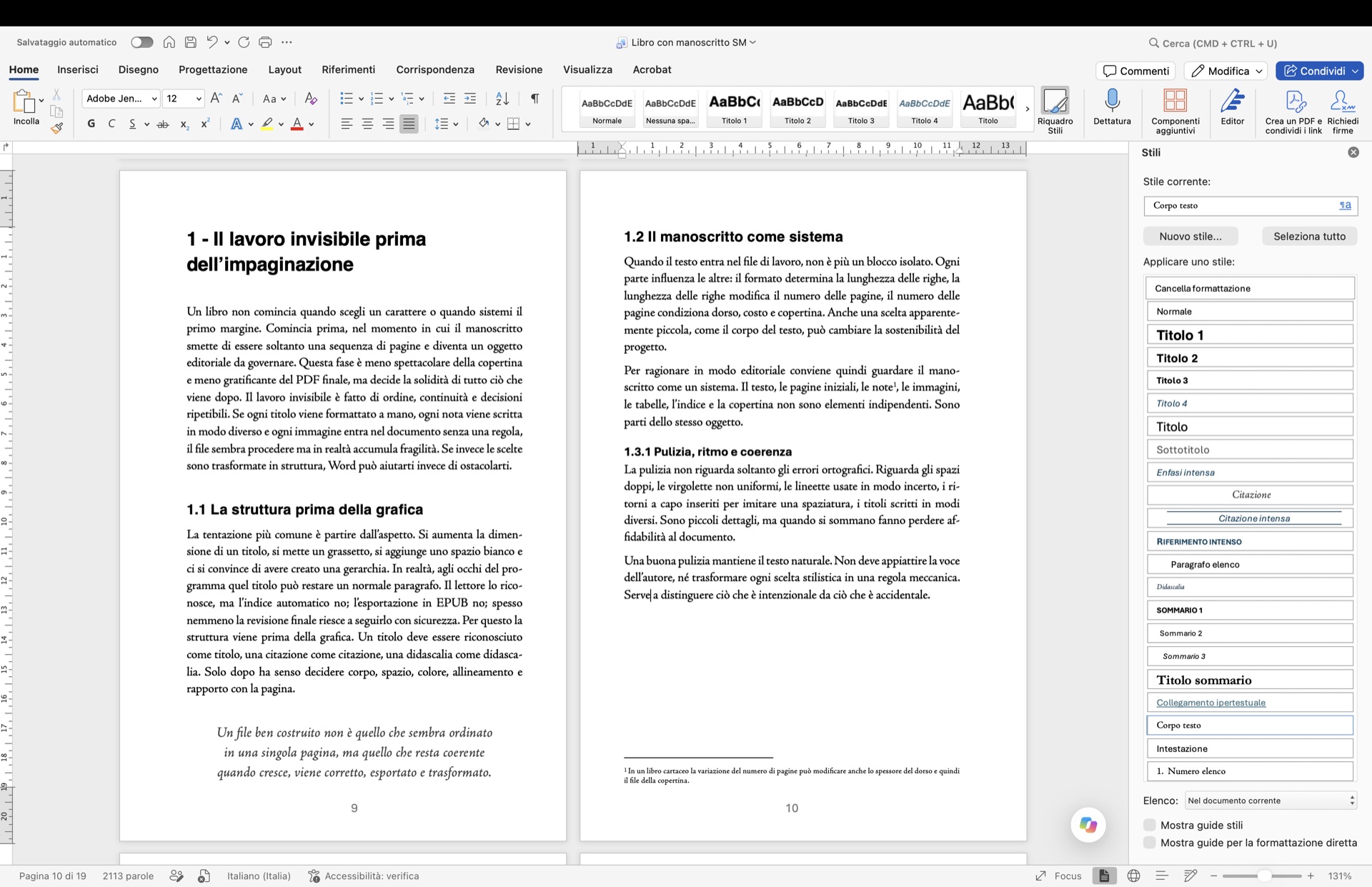Screen dimensions: 1372x887
Task: Click the Condividi button
Action: [x=1319, y=71]
